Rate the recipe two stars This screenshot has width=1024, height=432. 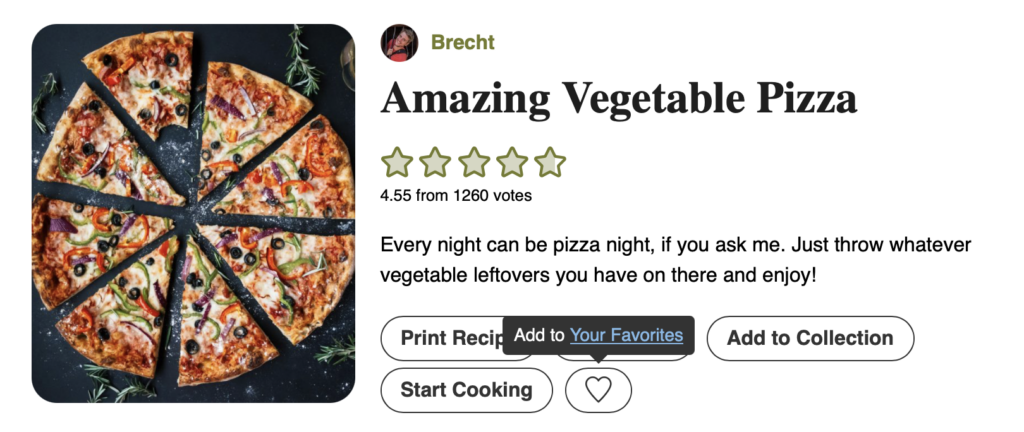point(435,162)
